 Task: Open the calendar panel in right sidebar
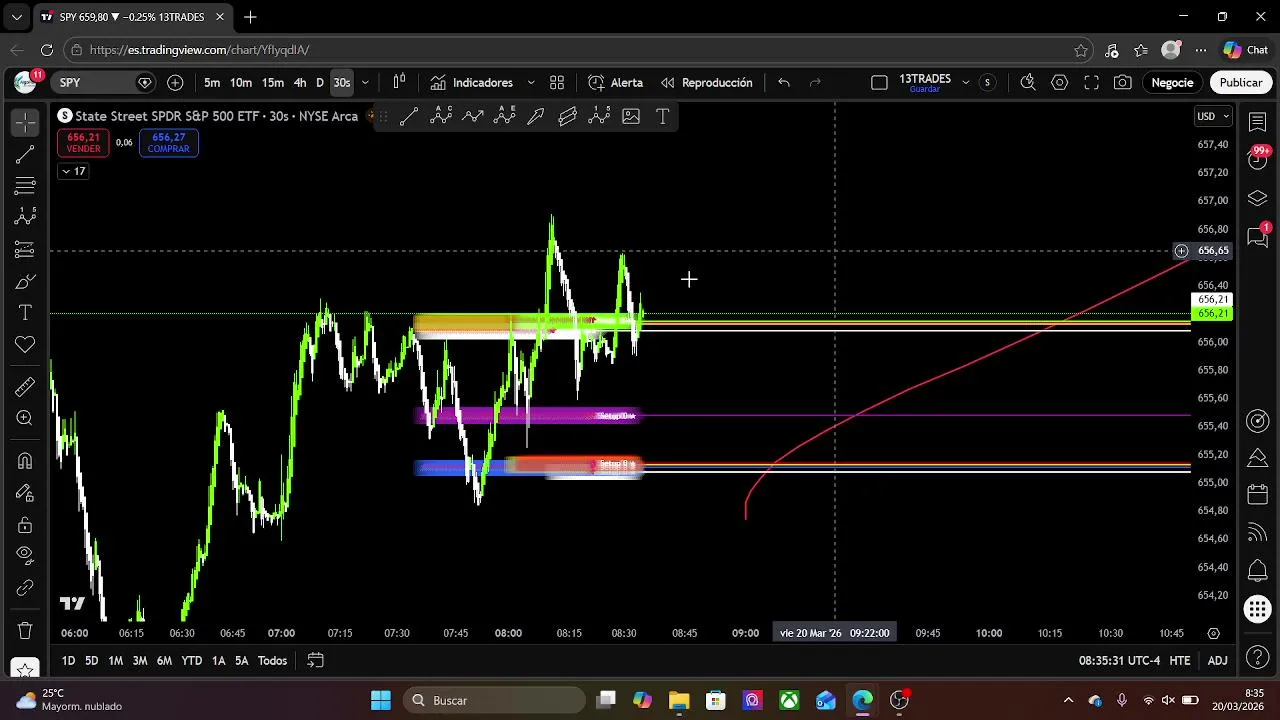point(1258,495)
